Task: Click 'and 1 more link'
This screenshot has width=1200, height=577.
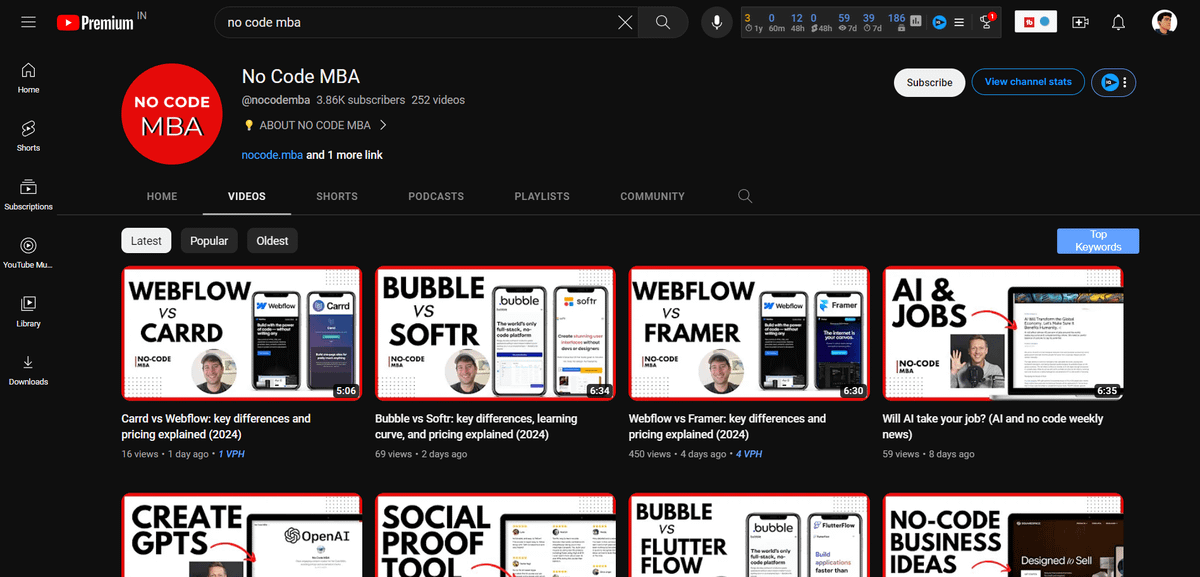Action: [345, 155]
